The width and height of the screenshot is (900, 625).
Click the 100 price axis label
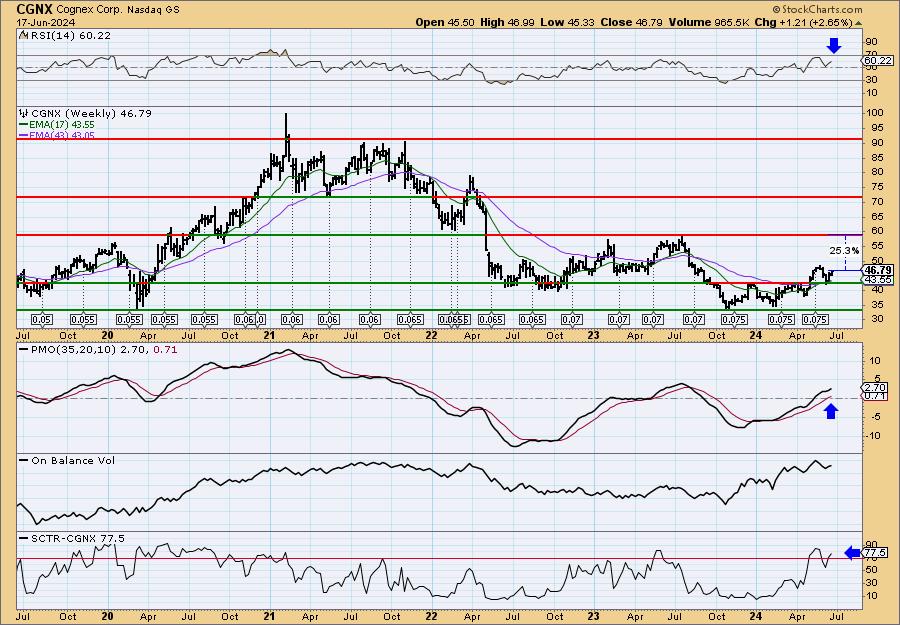[x=875, y=113]
